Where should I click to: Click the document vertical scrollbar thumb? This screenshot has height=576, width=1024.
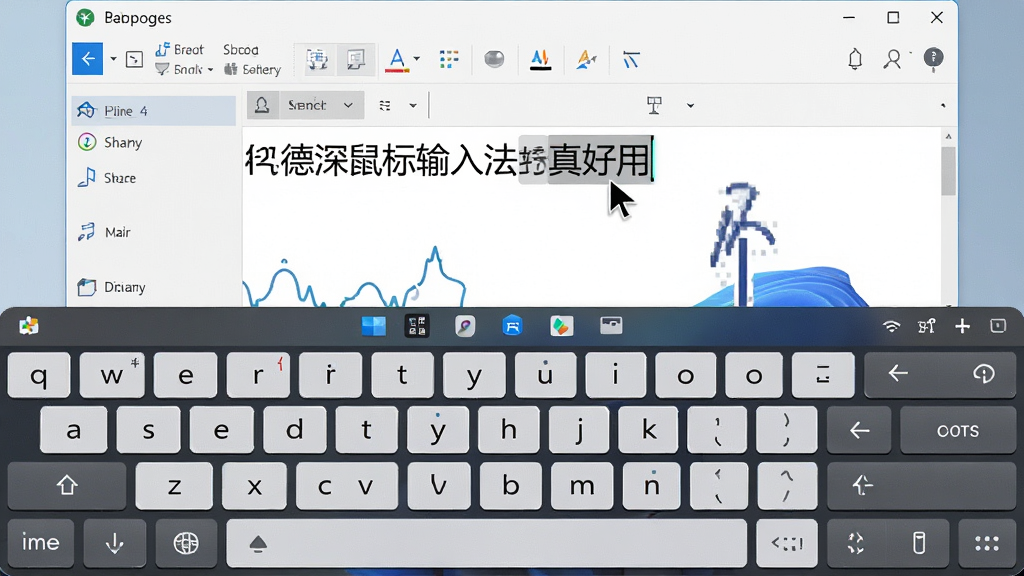pyautogui.click(x=948, y=170)
